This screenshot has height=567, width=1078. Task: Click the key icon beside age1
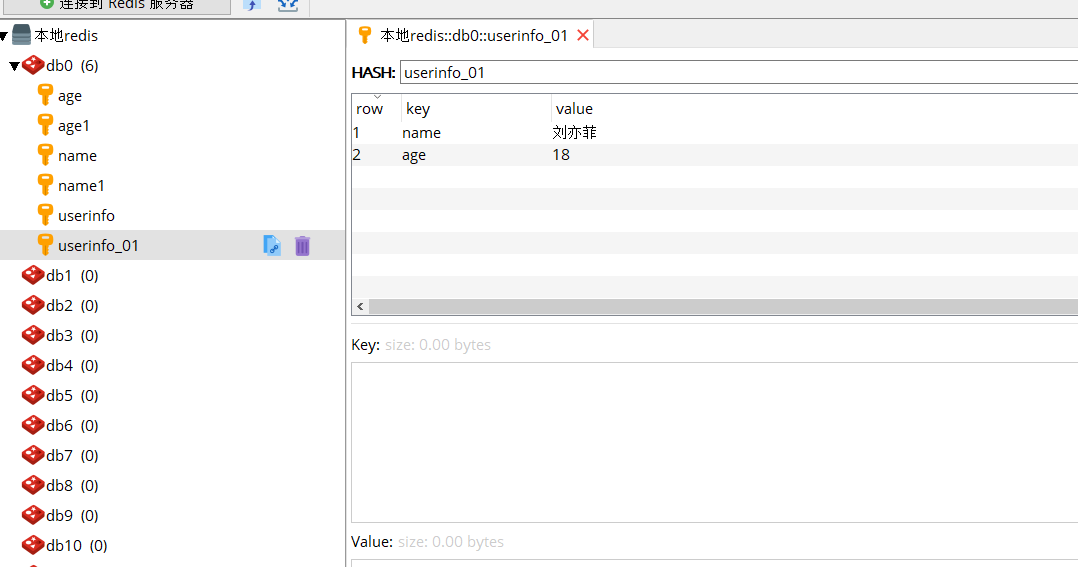(45, 125)
